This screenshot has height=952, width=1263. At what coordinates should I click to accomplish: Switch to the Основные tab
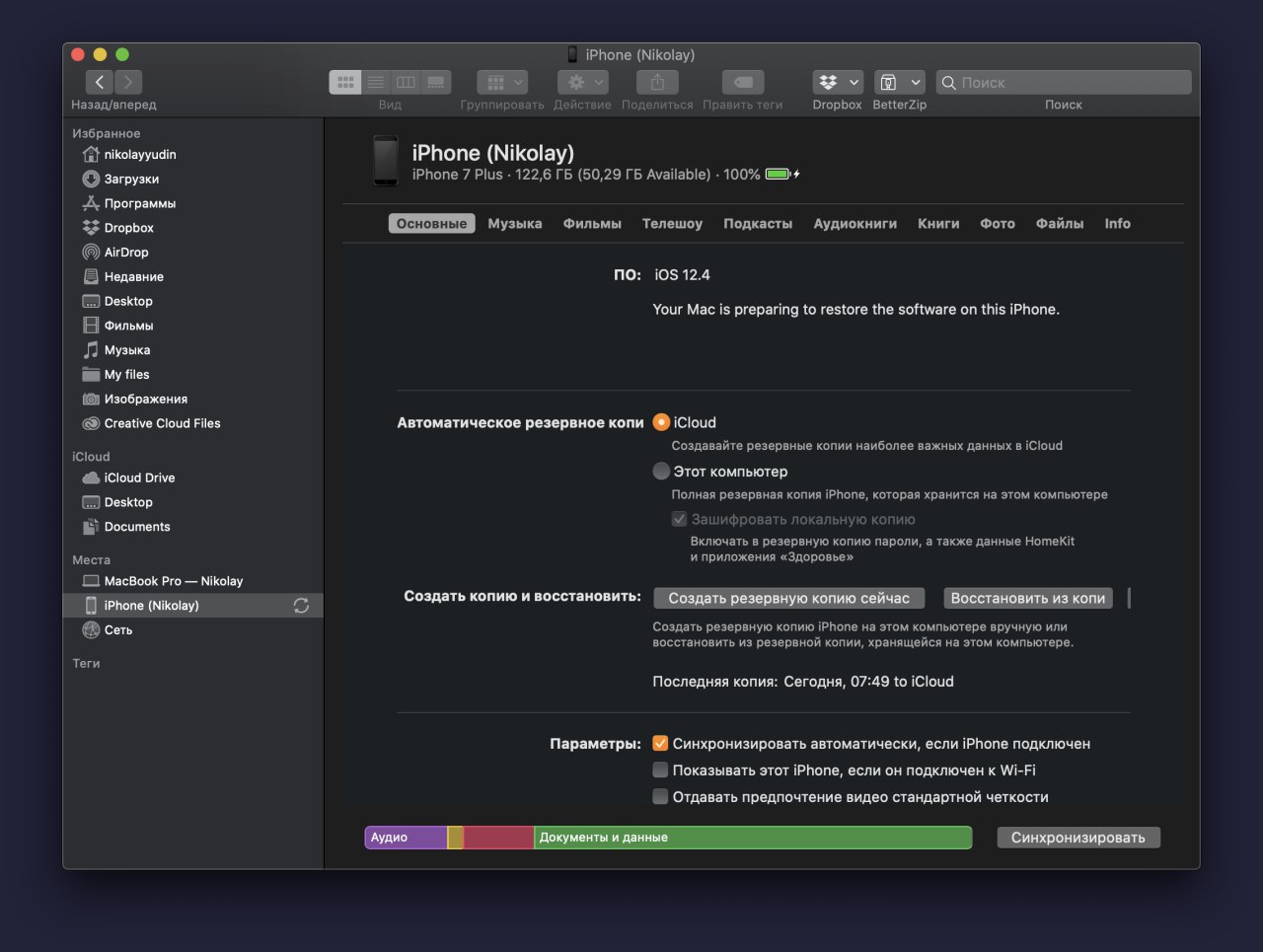pyautogui.click(x=431, y=224)
